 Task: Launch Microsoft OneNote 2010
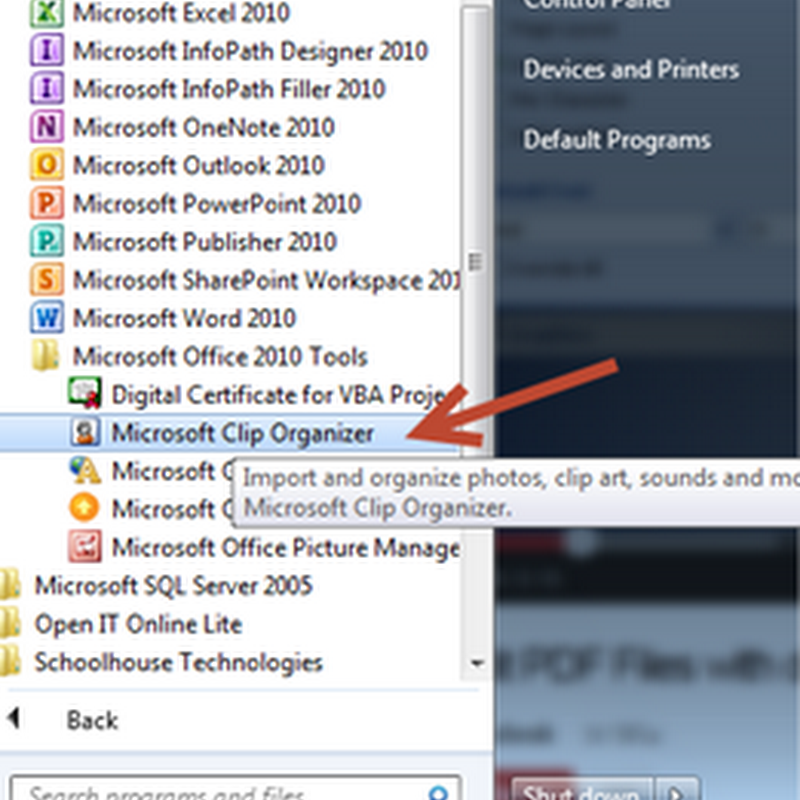(204, 127)
